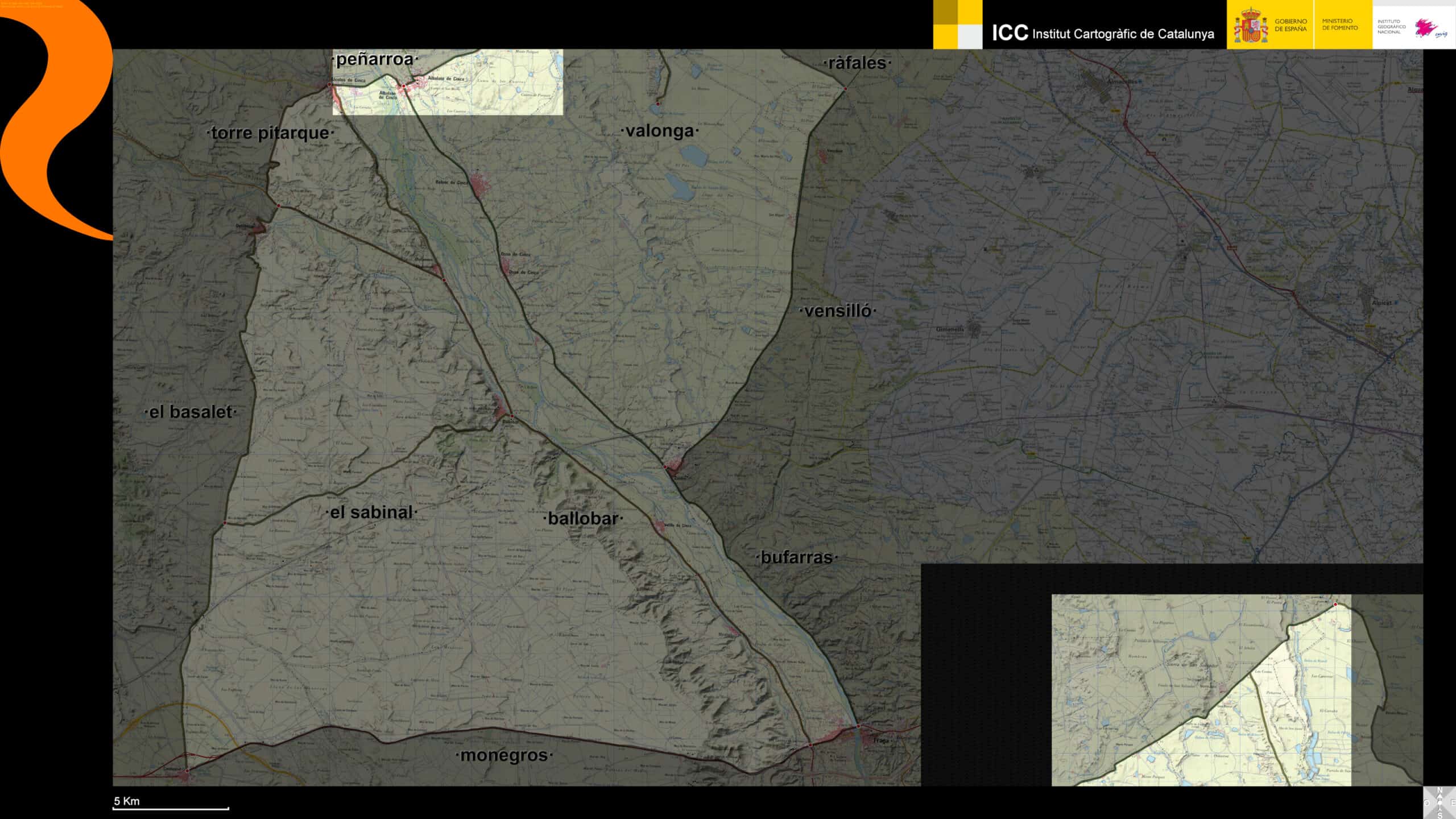Click the ICC yellow squares logo
This screenshot has height=819, width=1456.
[x=957, y=24]
